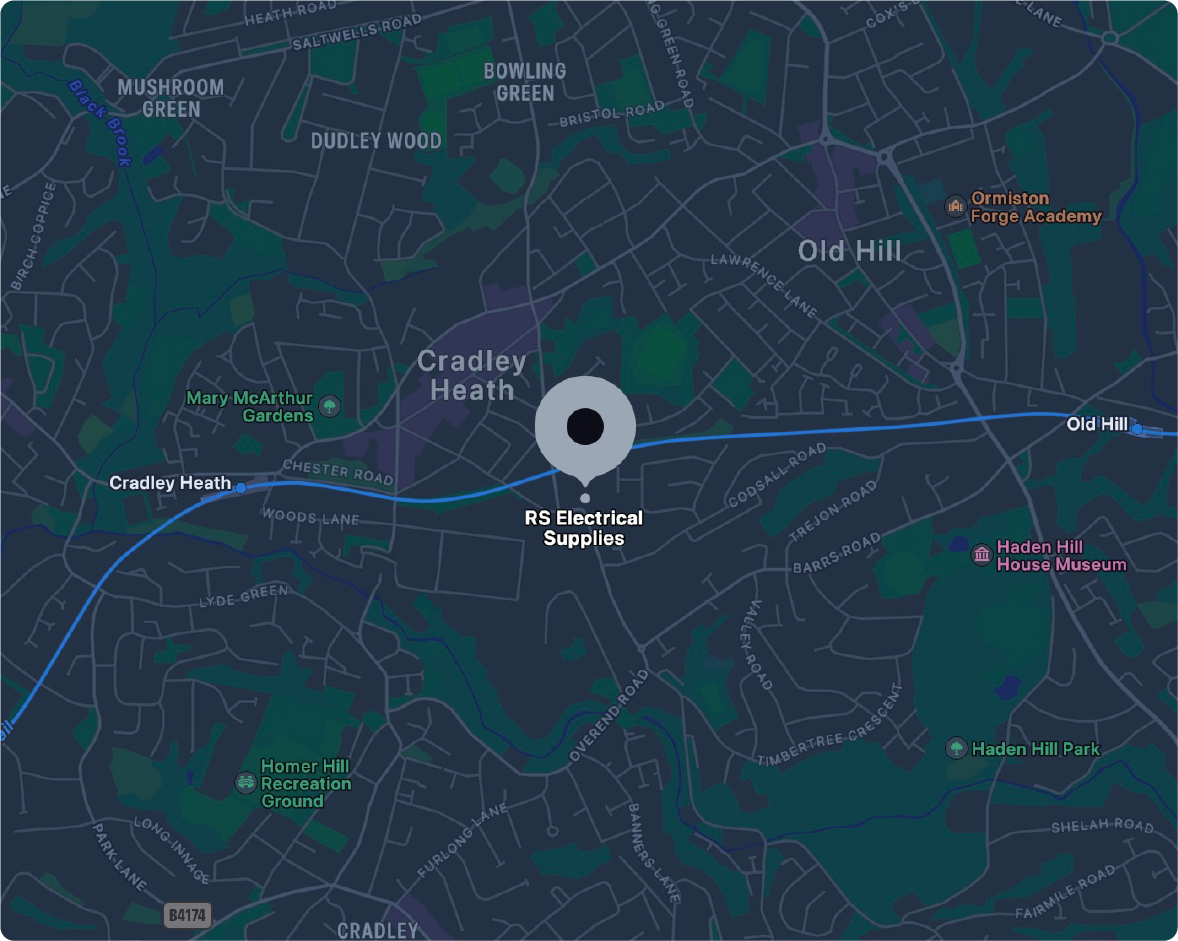Screen dimensions: 1178x941
Task: Click the large Cradley Heath town label
Action: tap(472, 375)
